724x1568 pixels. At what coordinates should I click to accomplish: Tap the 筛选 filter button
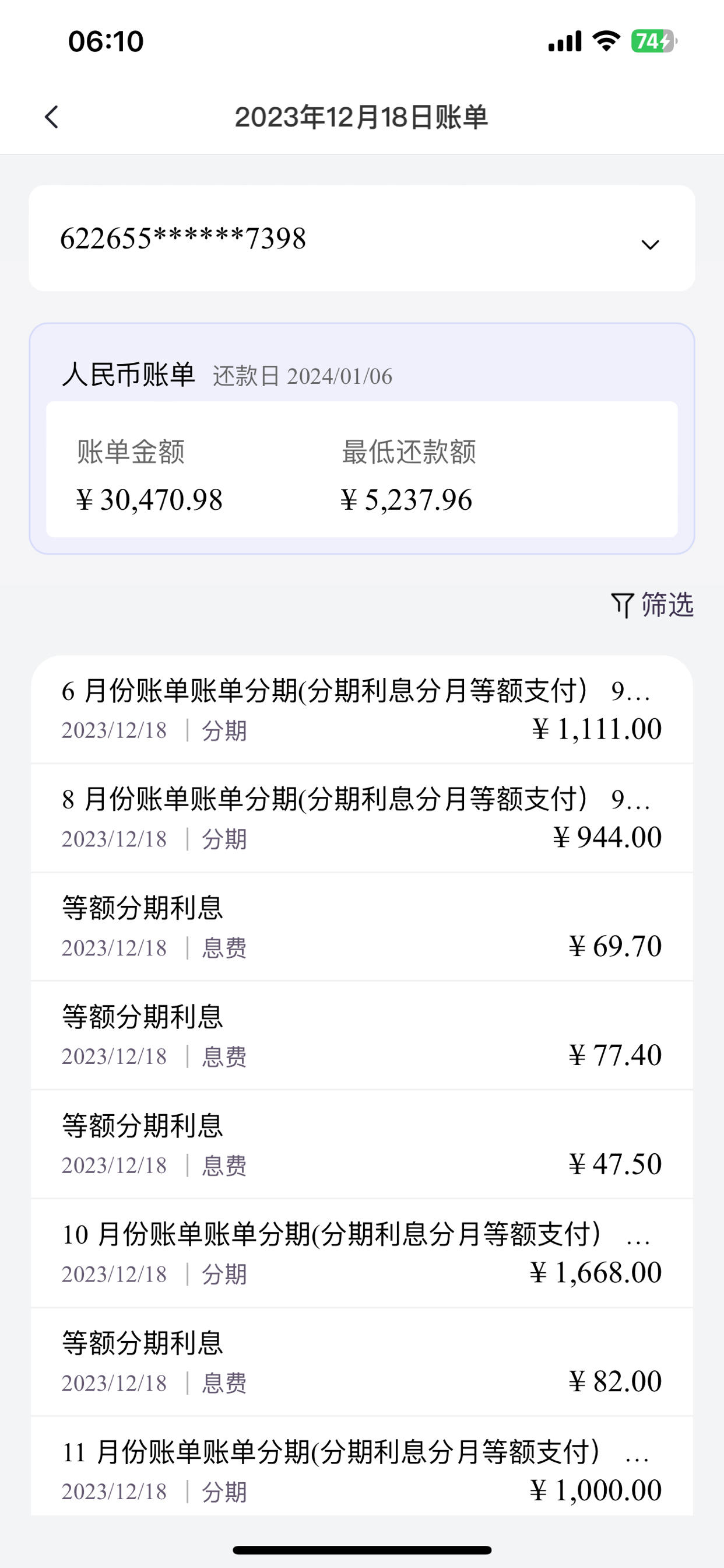tap(652, 605)
